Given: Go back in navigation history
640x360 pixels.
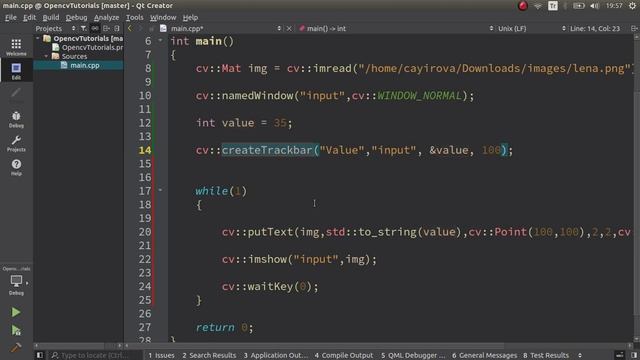Looking at the screenshot, I should 130,28.
